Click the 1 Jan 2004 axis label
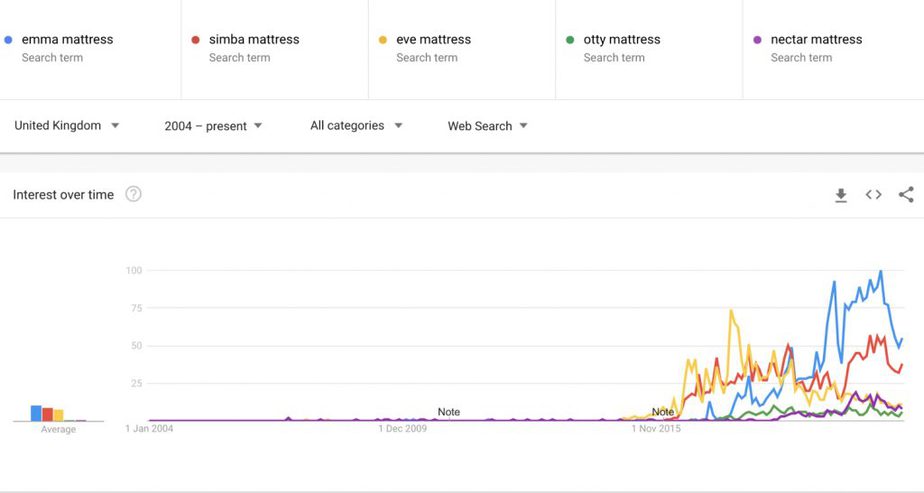This screenshot has height=493, width=924. pos(149,428)
